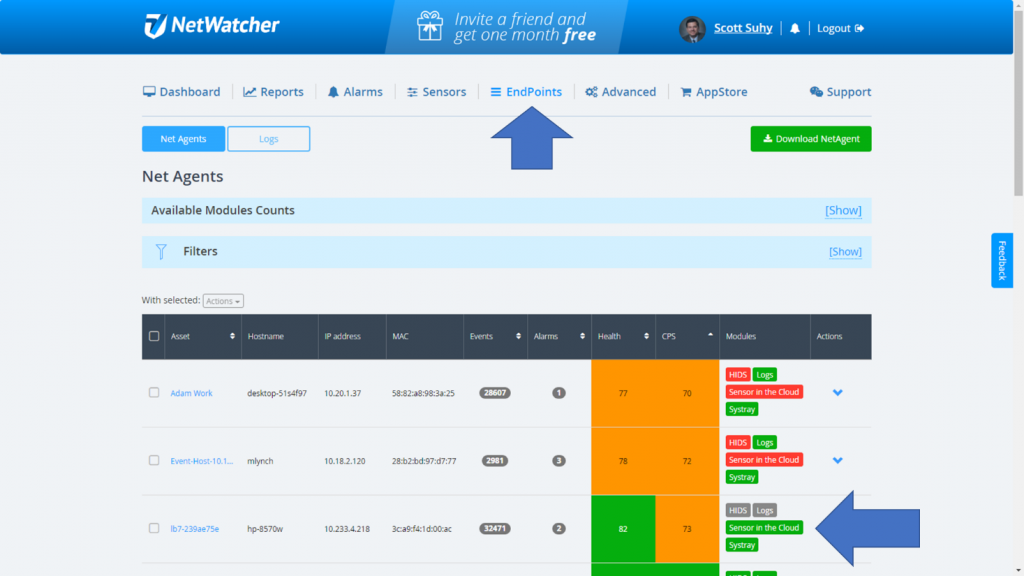The height and width of the screenshot is (576, 1024).
Task: Open the Actions dropdown
Action: tap(222, 301)
